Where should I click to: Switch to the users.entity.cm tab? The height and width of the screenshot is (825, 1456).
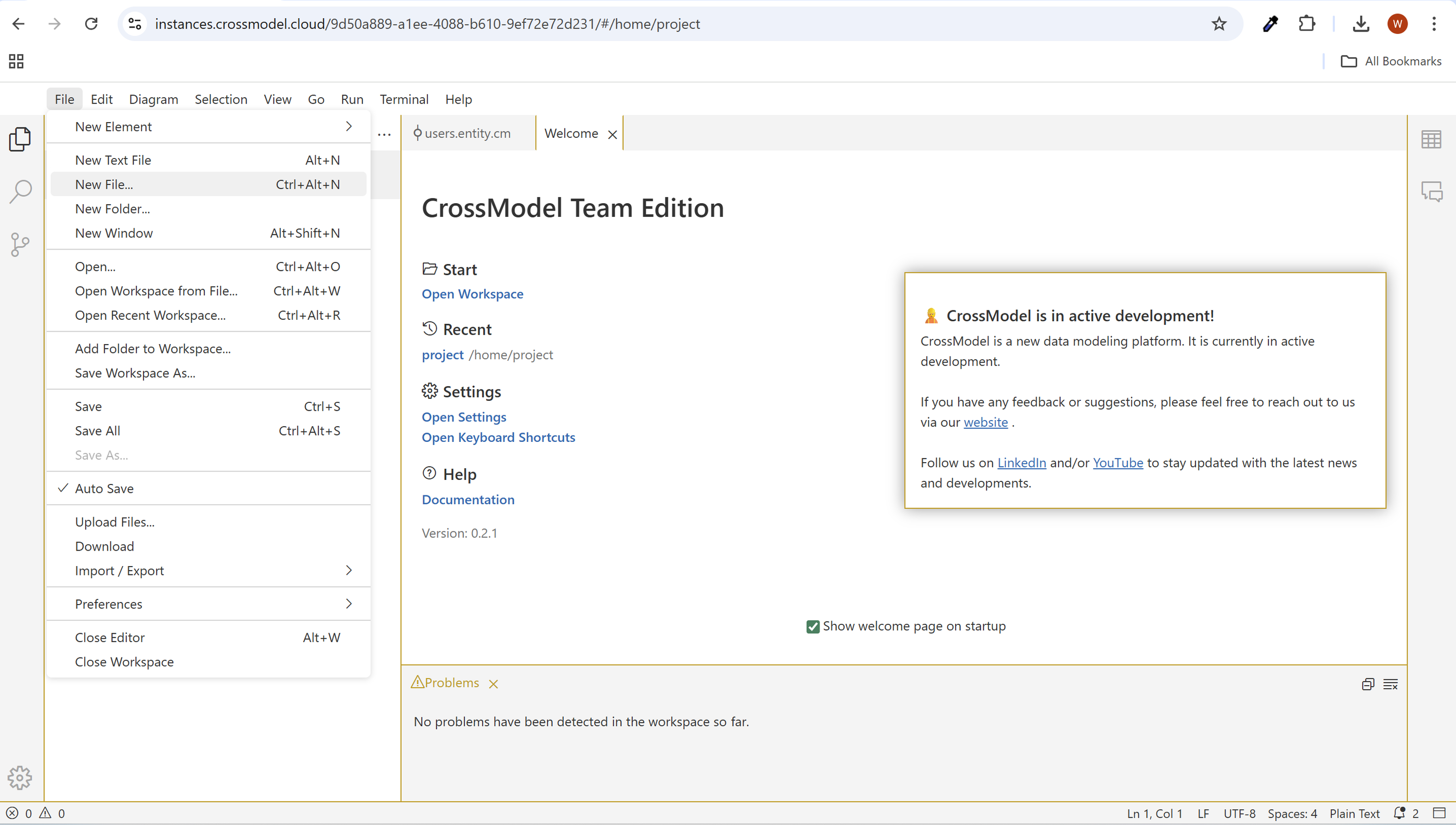467,134
